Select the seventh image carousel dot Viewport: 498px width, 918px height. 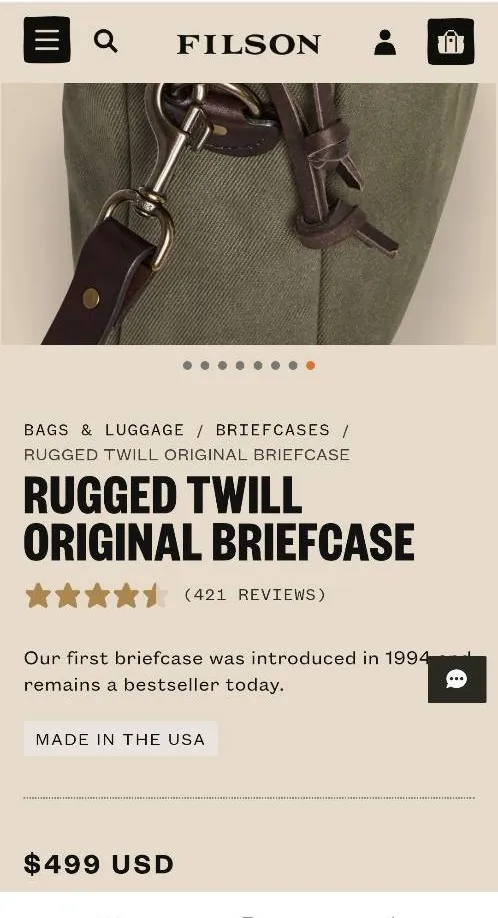coord(293,365)
